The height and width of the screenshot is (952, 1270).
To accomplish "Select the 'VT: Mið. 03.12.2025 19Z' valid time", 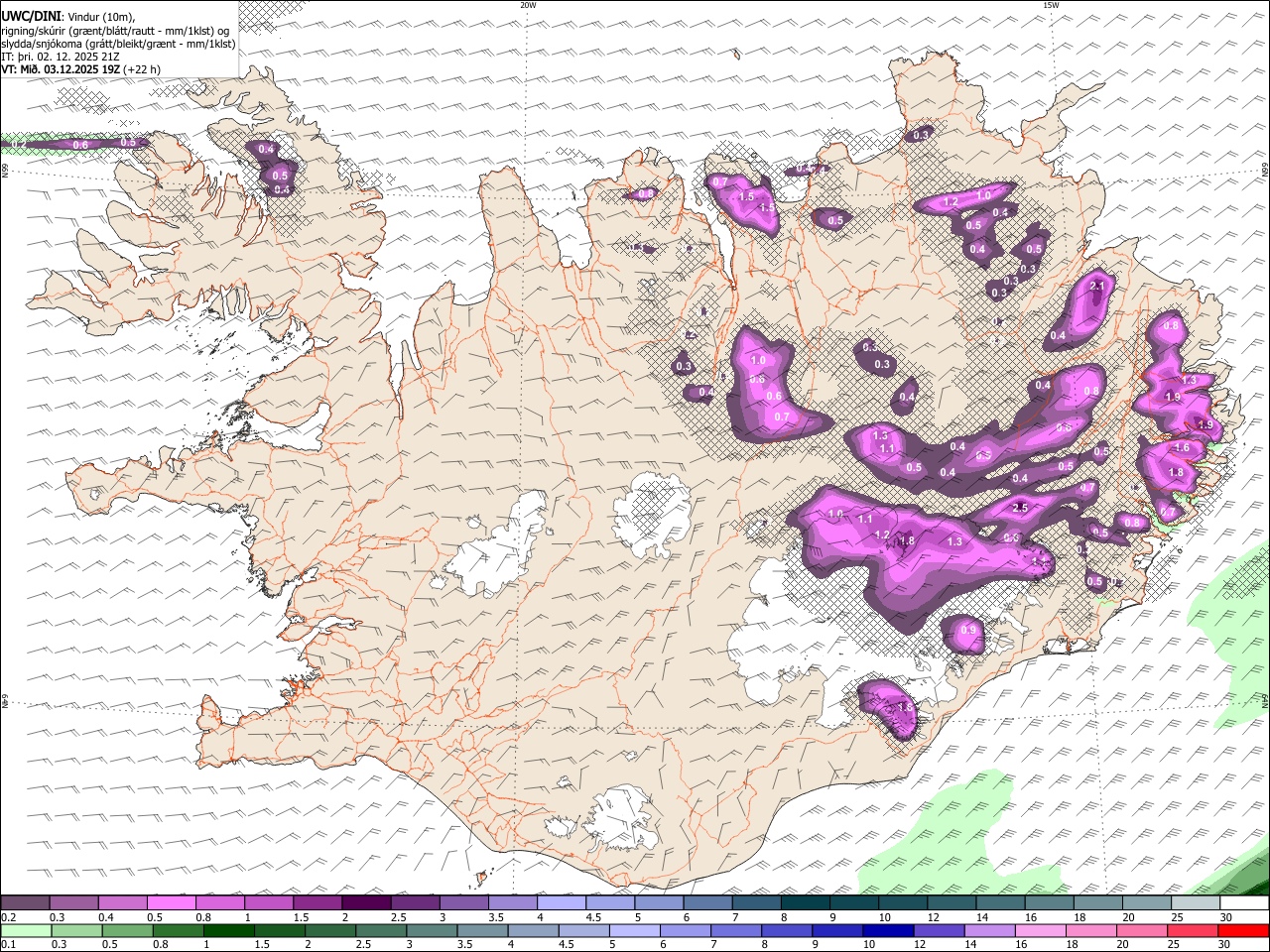I will tap(61, 69).
